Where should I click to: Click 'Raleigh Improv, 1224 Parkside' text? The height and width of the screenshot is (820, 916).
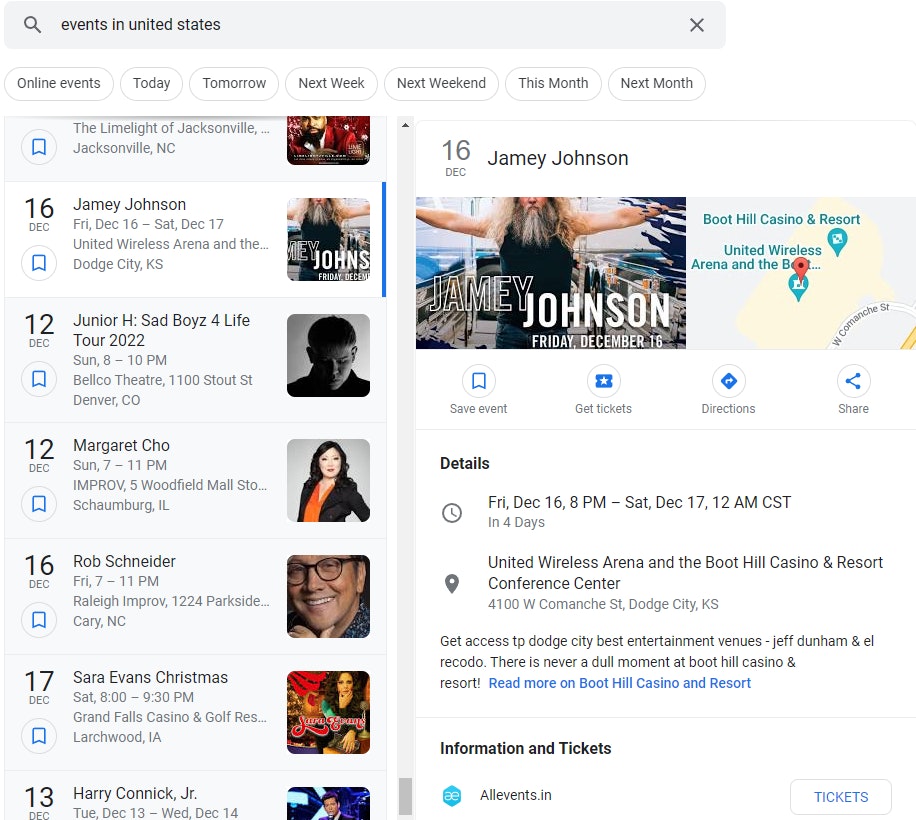171,601
